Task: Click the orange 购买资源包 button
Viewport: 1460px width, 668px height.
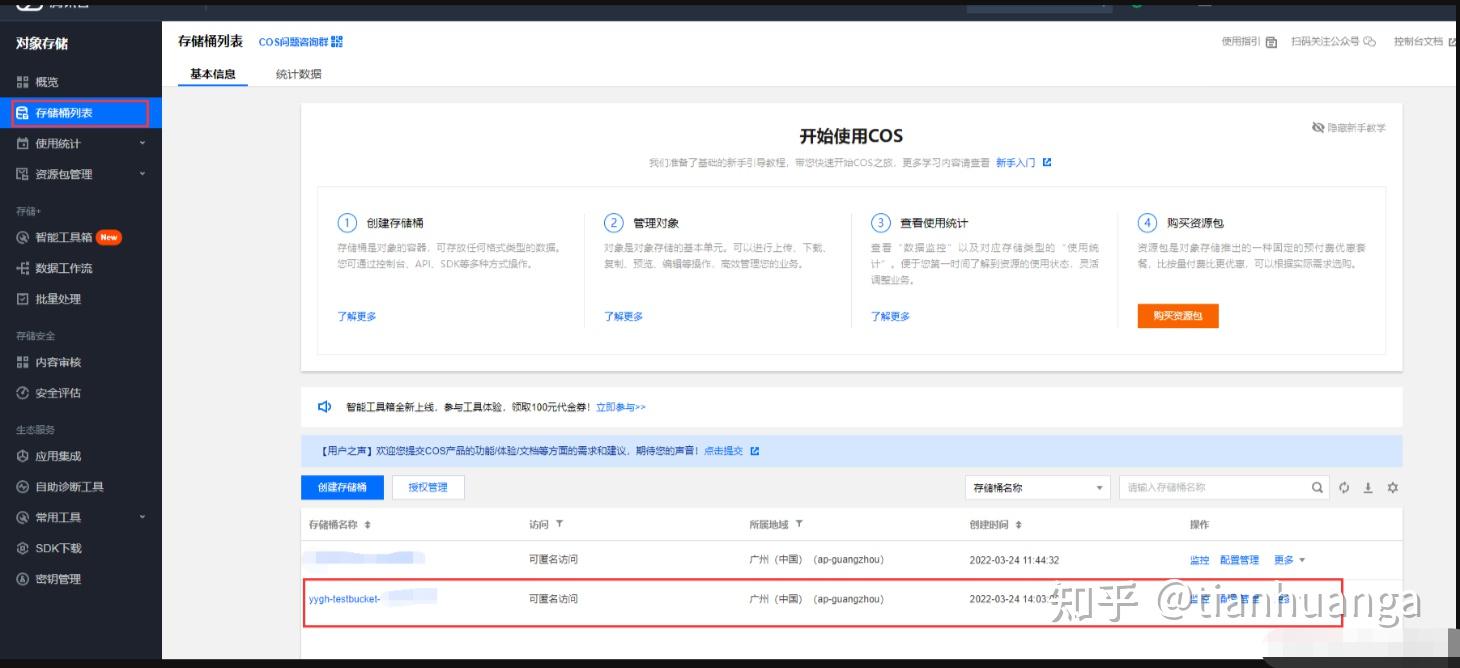Action: point(1176,313)
